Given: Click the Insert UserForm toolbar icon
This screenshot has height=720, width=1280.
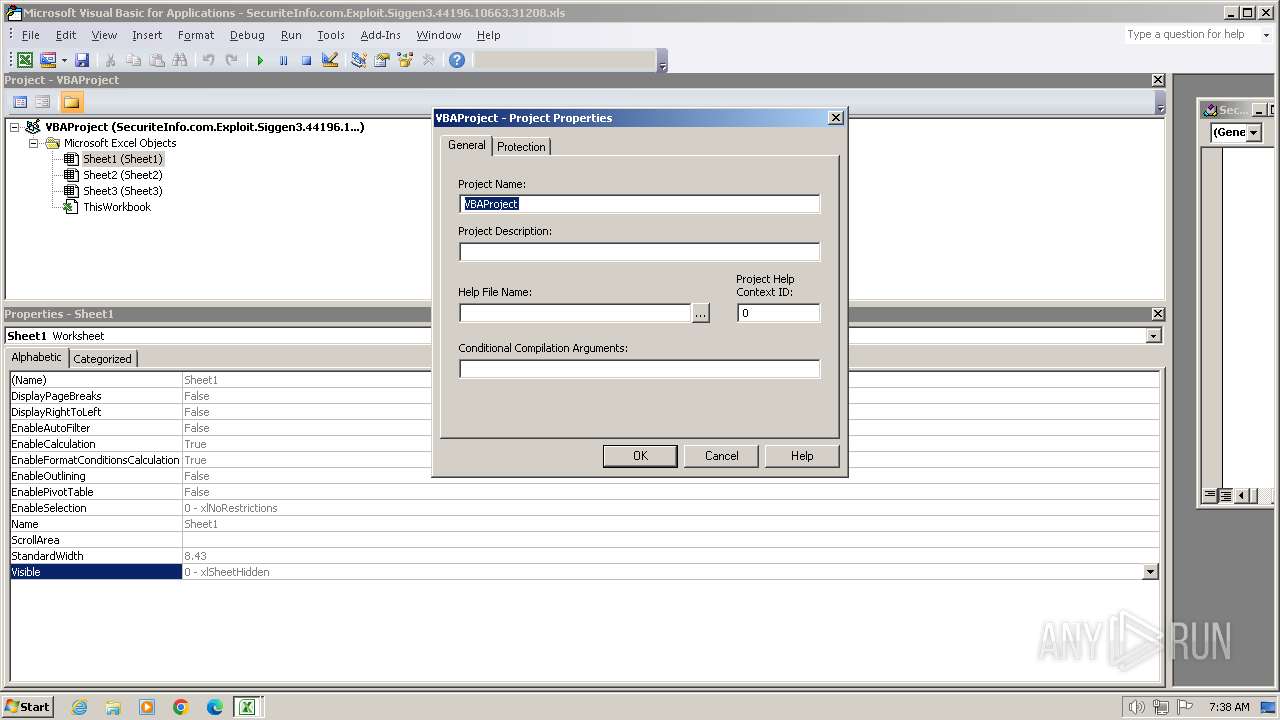Looking at the screenshot, I should [47, 61].
